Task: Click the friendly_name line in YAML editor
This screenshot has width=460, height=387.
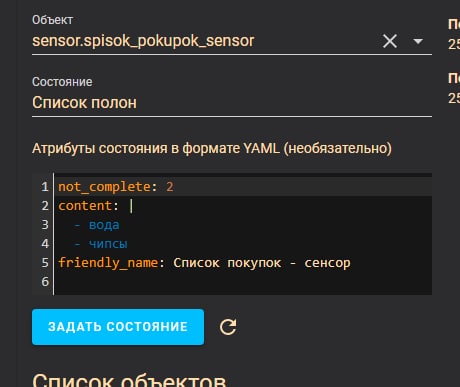Action: (244, 263)
